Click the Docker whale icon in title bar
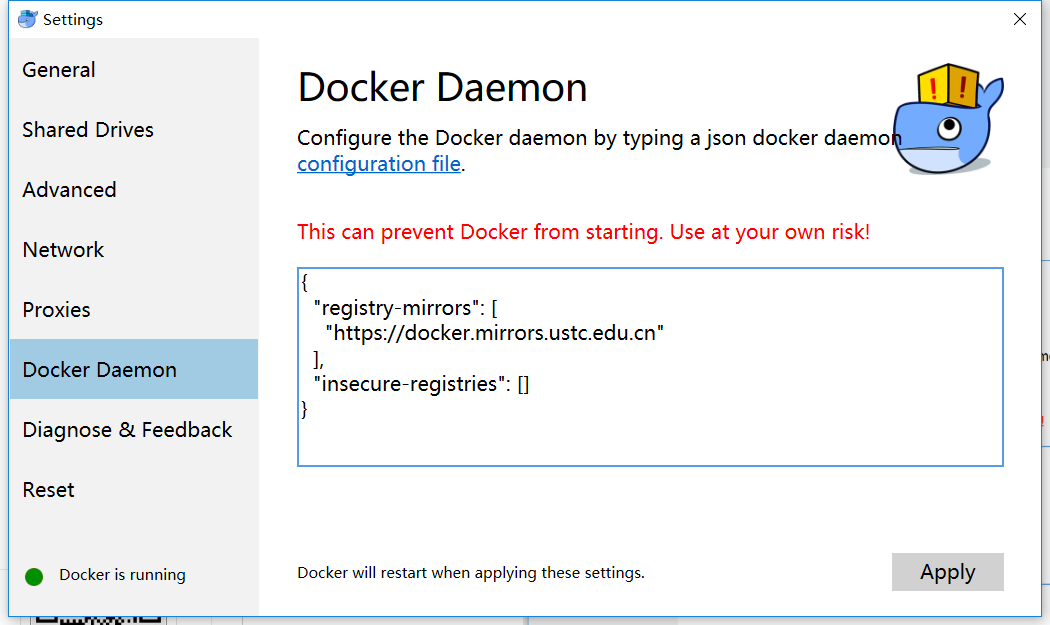Screen dimensions: 1050x625 coord(27,19)
